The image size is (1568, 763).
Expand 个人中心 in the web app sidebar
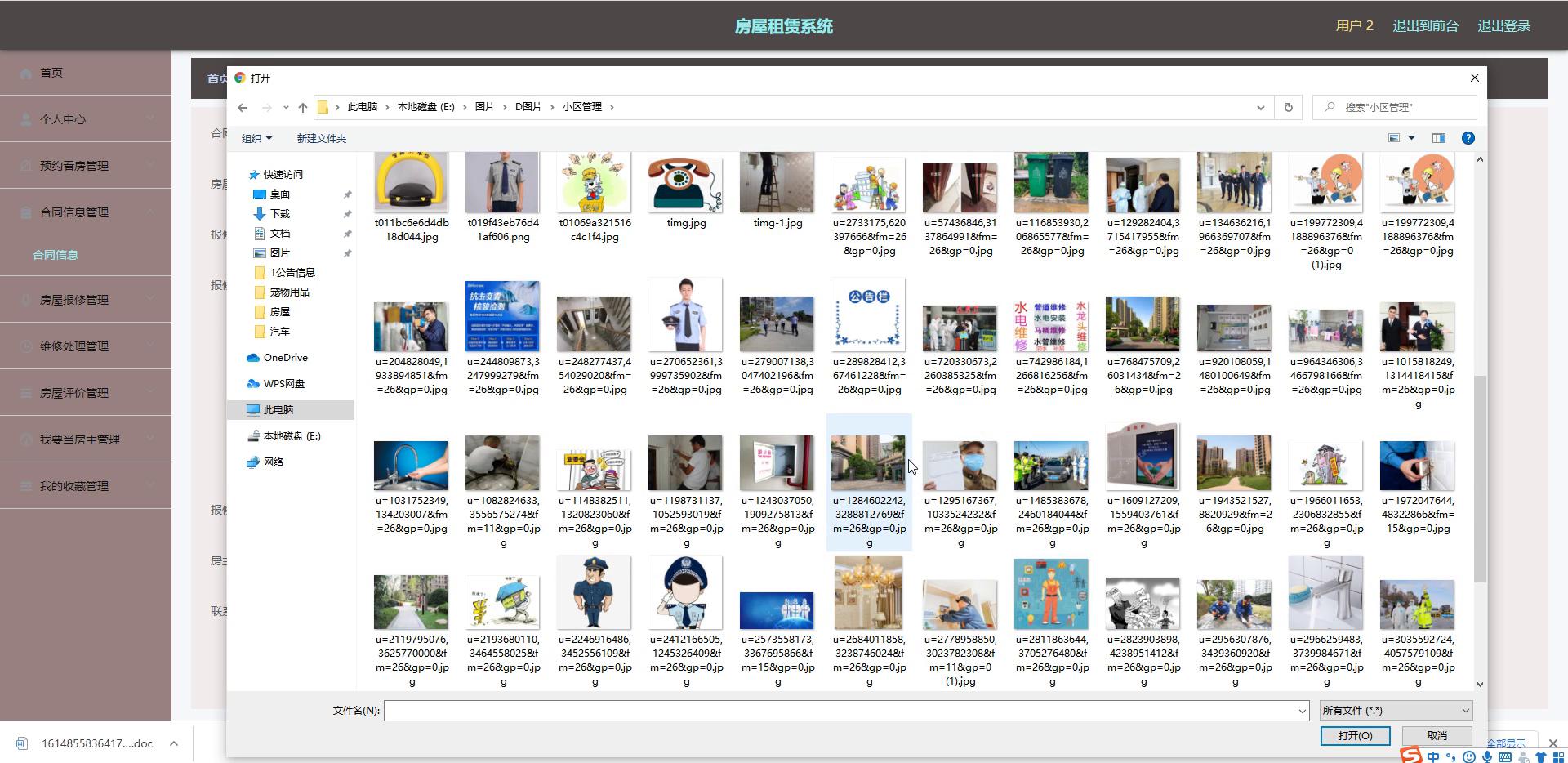coord(86,119)
